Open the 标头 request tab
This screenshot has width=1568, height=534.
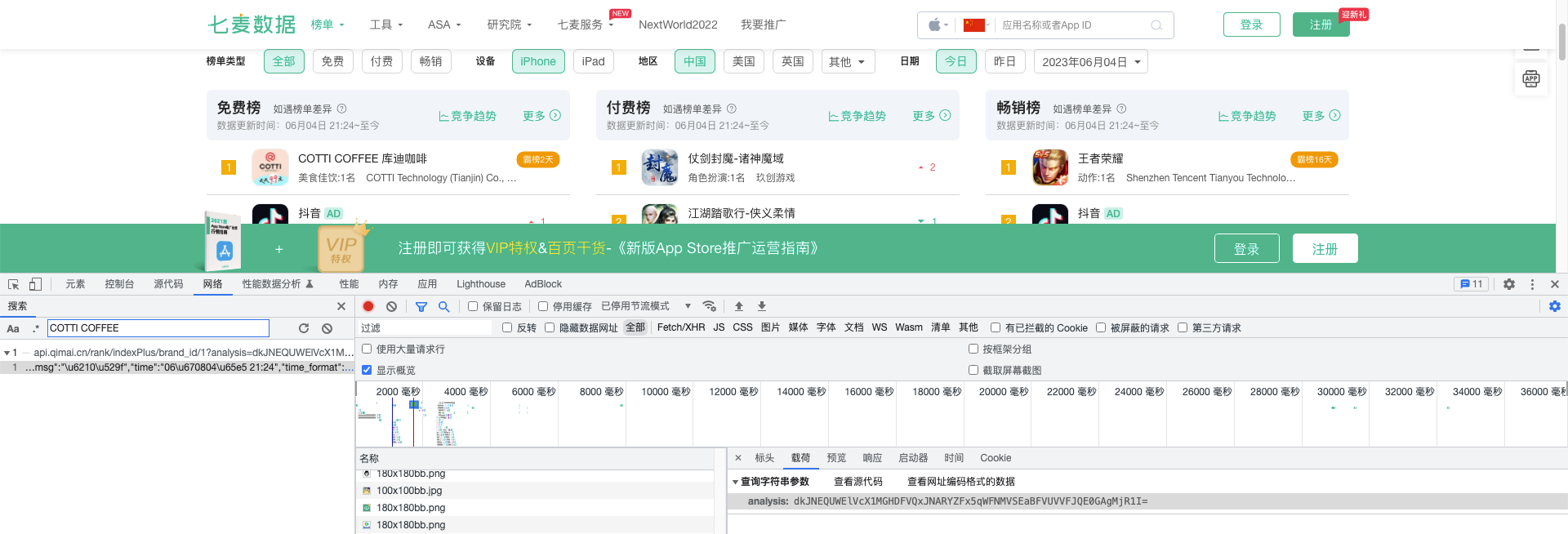tap(764, 458)
